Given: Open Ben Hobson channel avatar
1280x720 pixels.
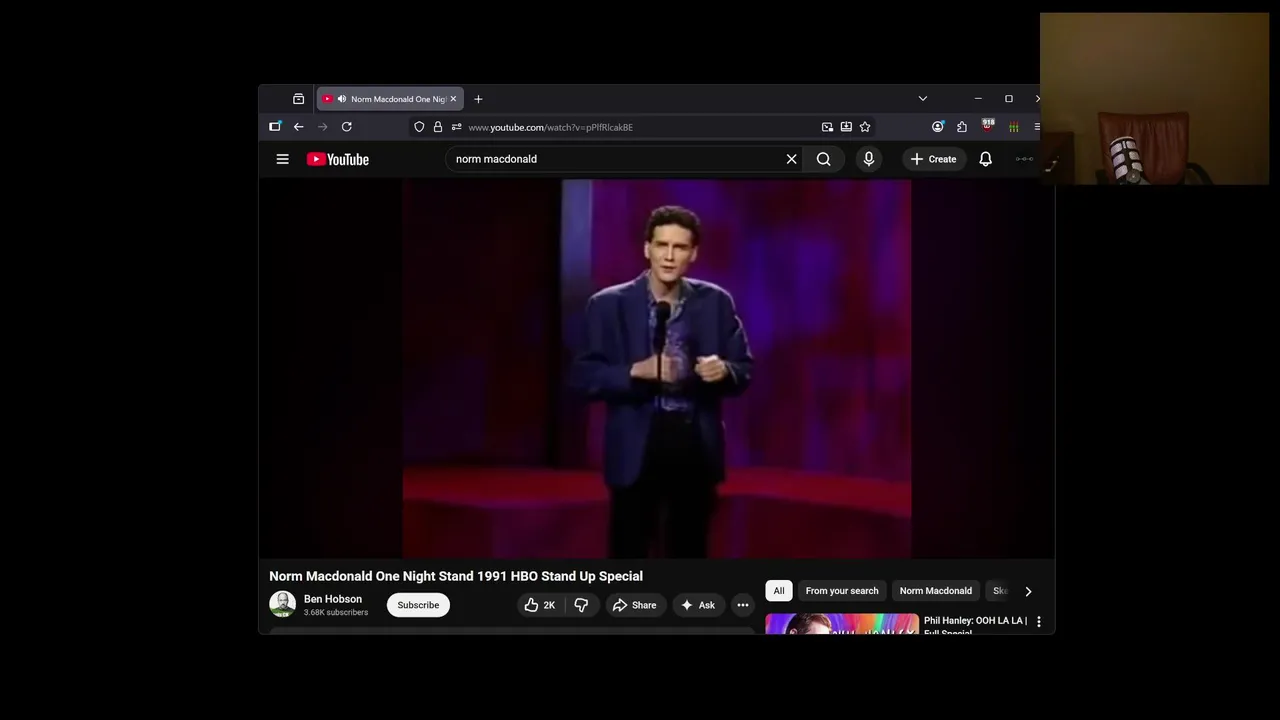Looking at the screenshot, I should click(282, 604).
